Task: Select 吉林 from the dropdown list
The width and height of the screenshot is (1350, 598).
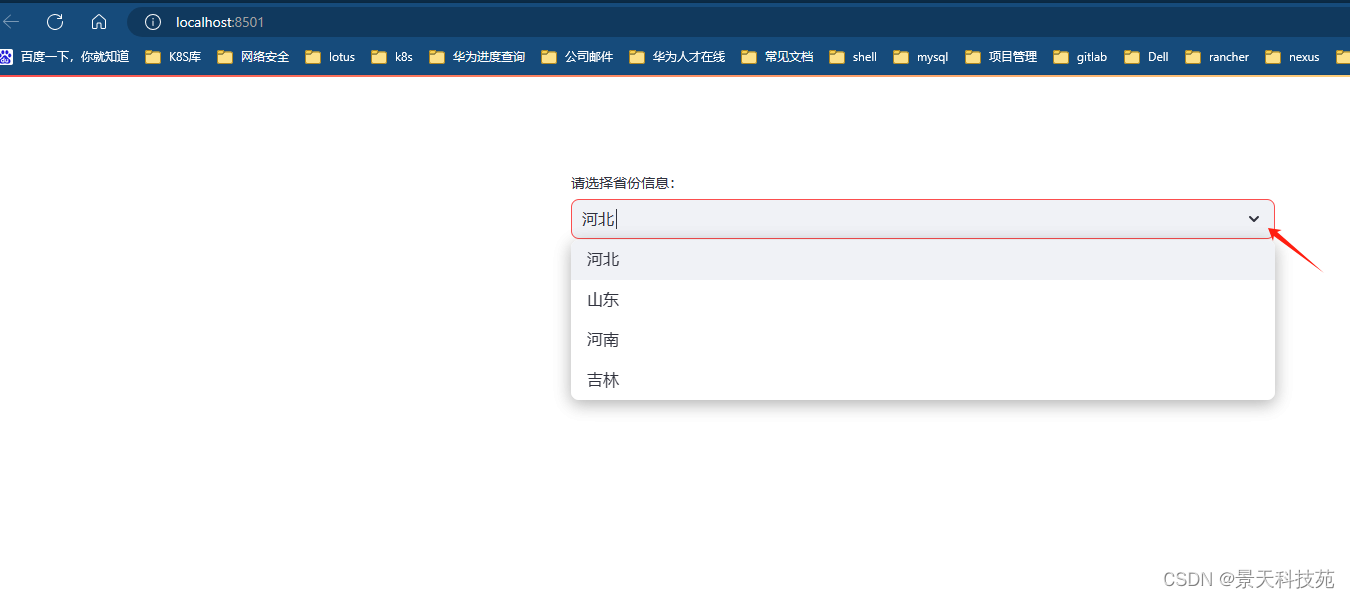Action: point(922,380)
